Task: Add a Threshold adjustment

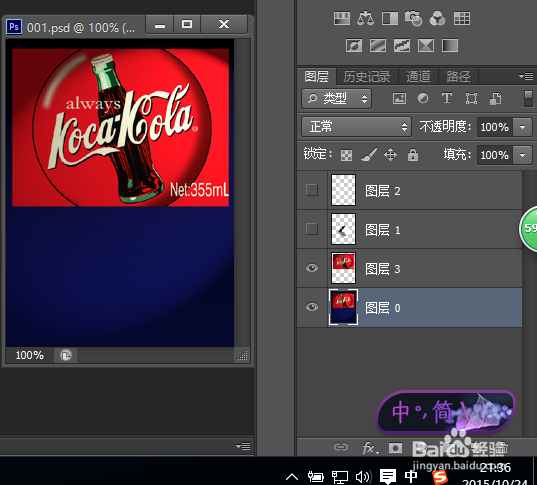Action: [x=402, y=45]
